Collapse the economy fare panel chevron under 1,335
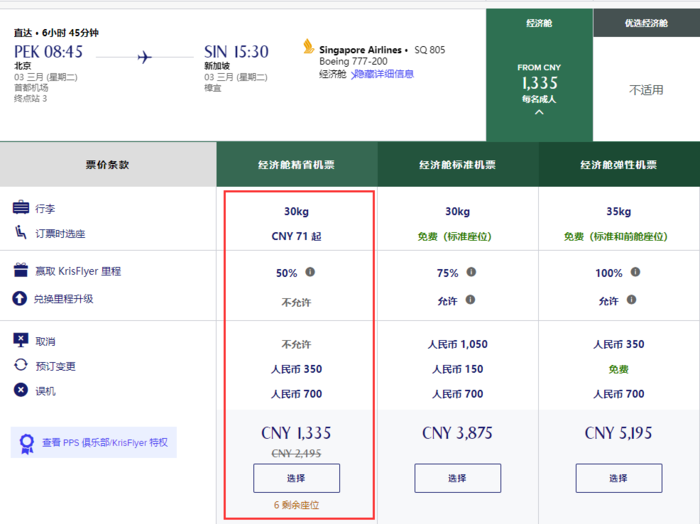 click(x=539, y=112)
